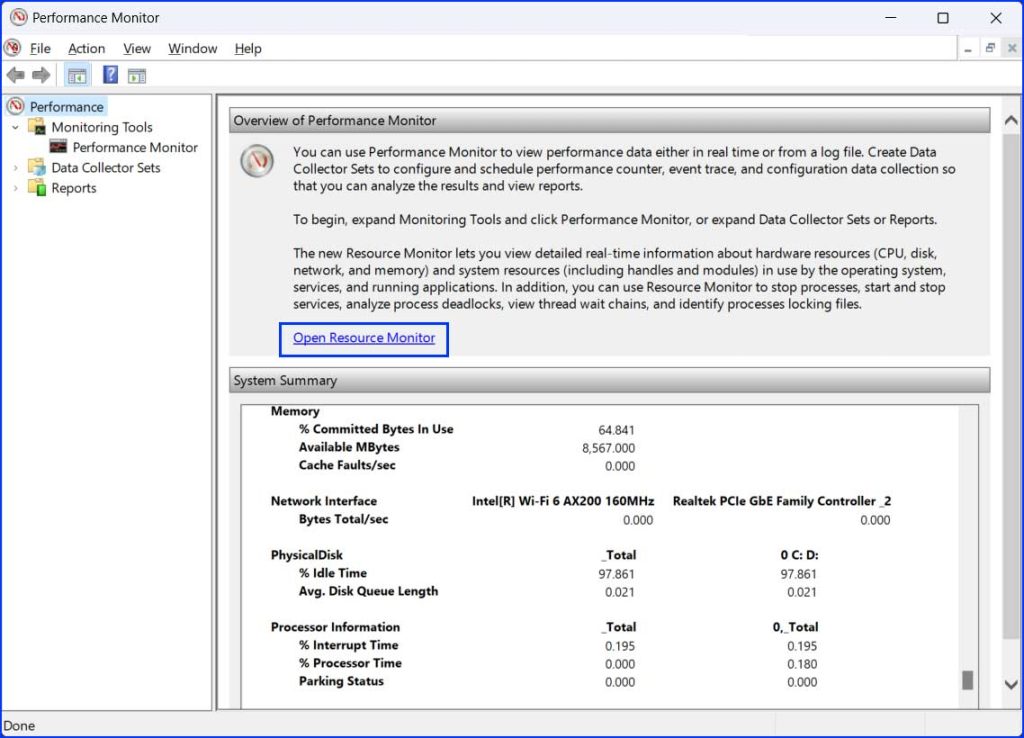Click the Forward arrow toolbar icon
Screen dimensions: 1024x738
coord(41,75)
